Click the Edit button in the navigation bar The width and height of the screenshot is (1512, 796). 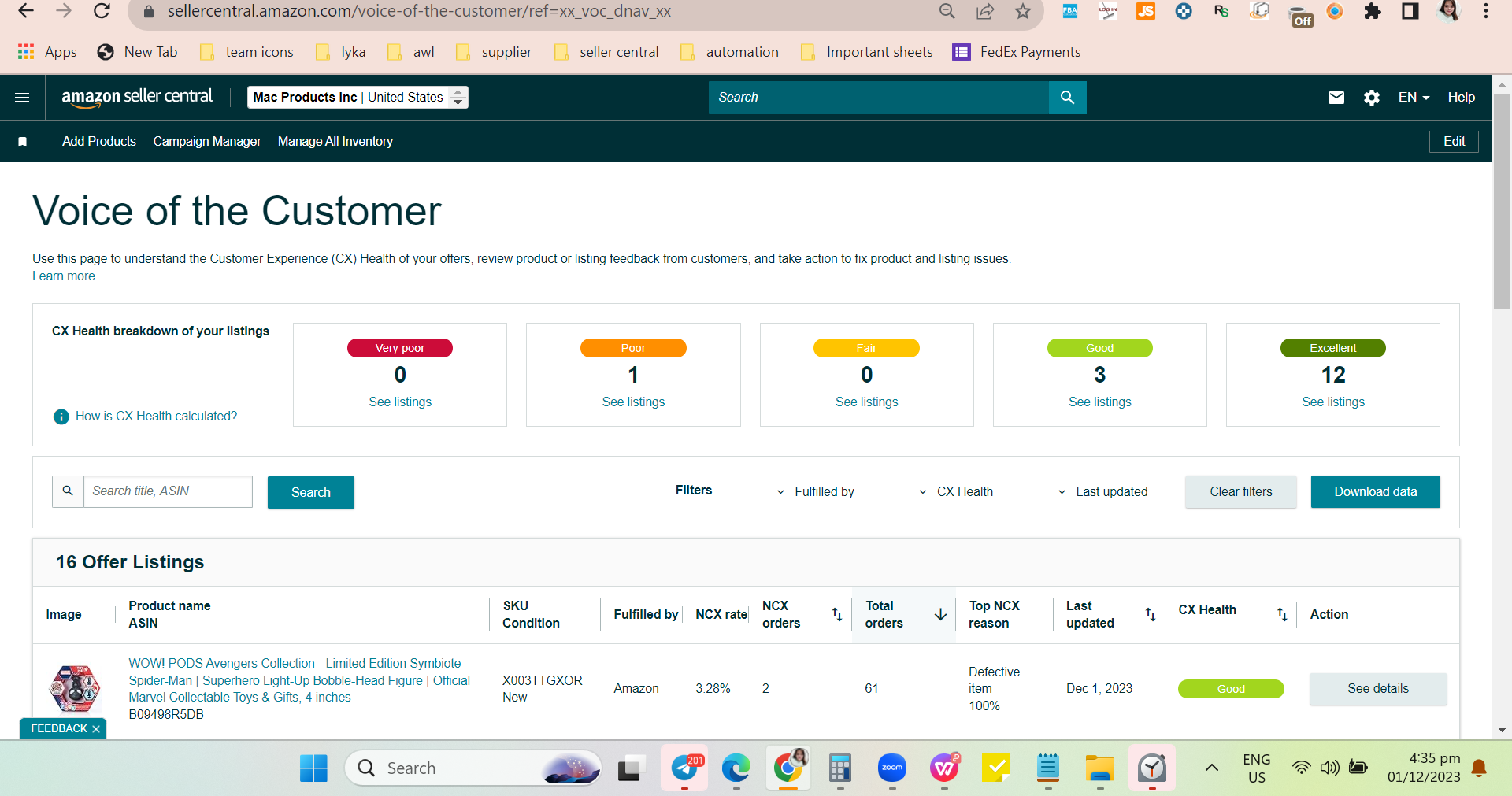1454,142
